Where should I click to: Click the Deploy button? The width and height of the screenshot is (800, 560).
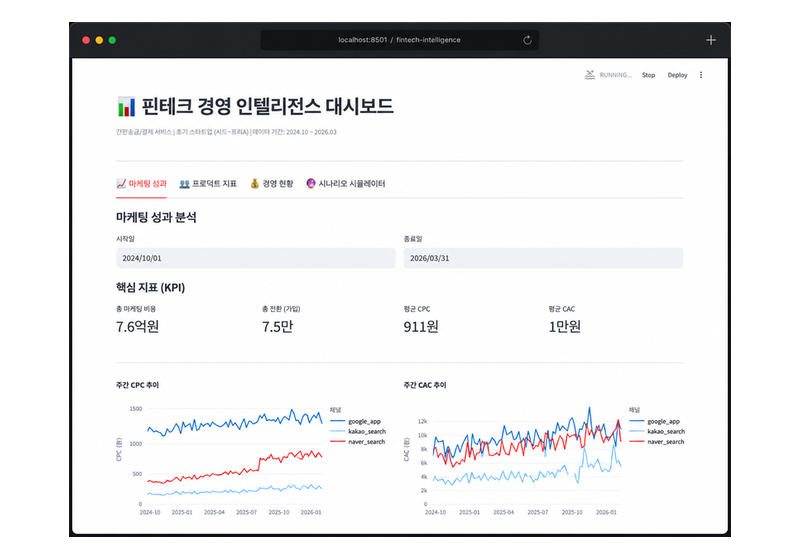click(677, 75)
